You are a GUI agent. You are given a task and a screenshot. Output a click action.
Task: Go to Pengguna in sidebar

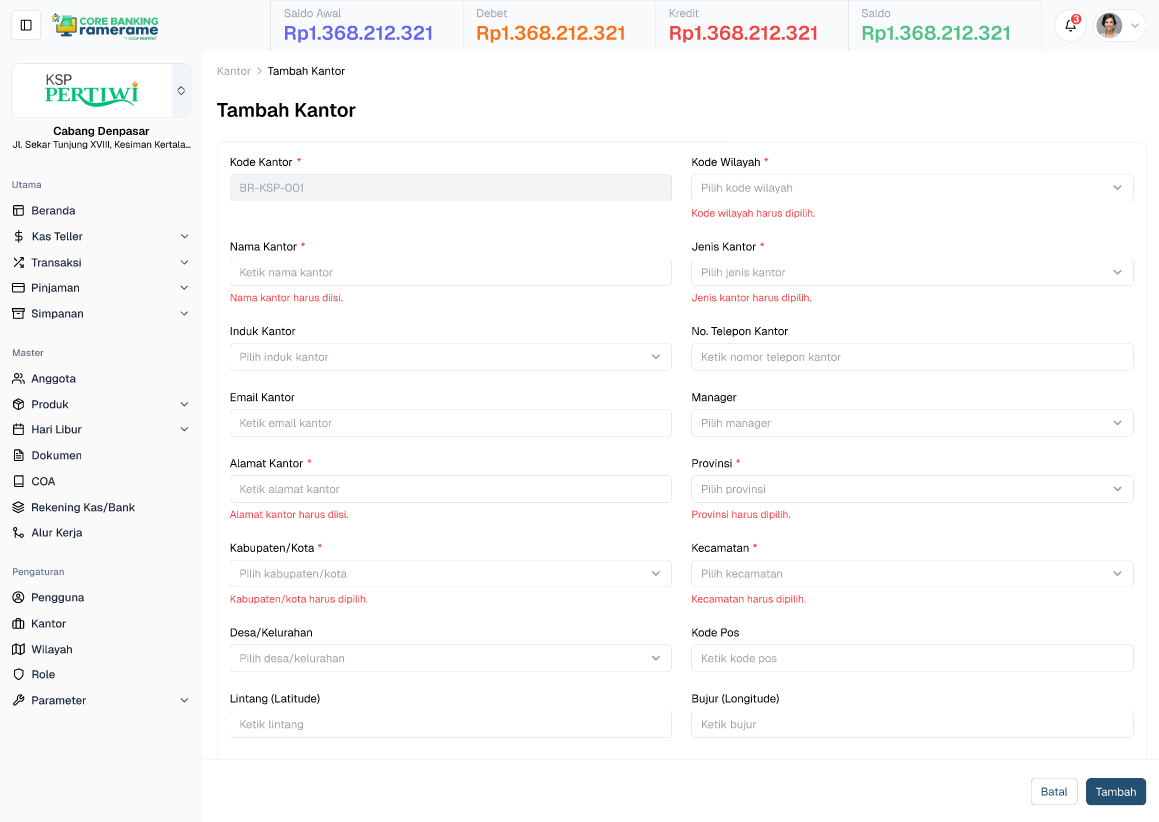pos(57,597)
